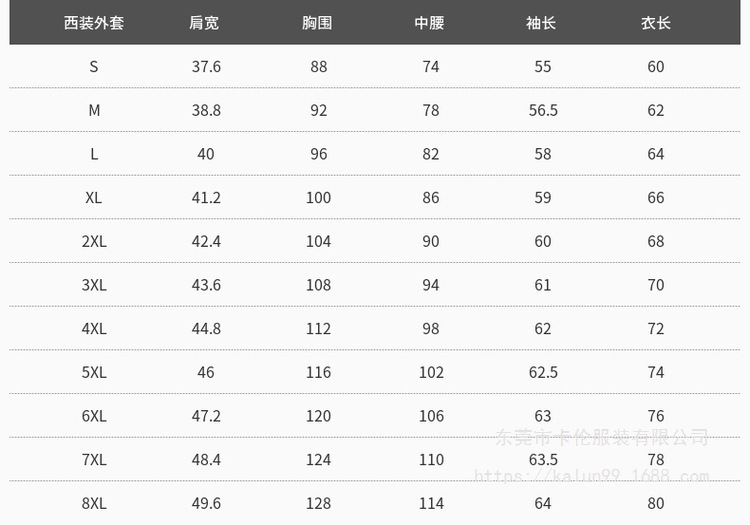750x525 pixels.
Task: Click shoulder width value 37.6
Action: coord(206,67)
